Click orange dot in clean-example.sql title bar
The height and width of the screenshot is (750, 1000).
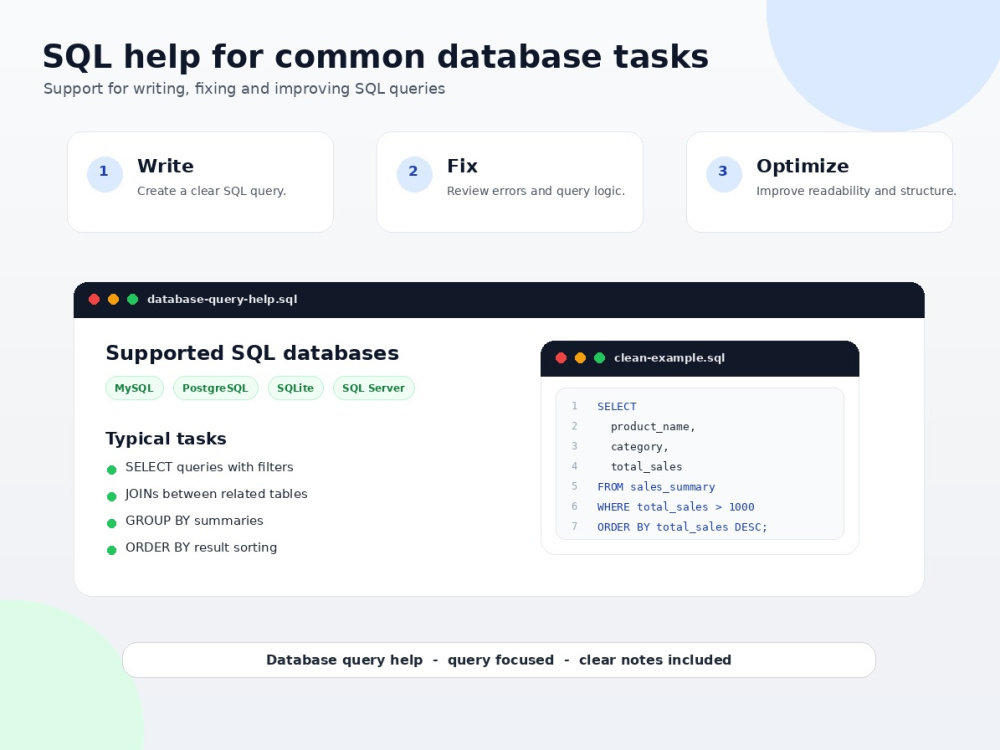pyautogui.click(x=580, y=358)
